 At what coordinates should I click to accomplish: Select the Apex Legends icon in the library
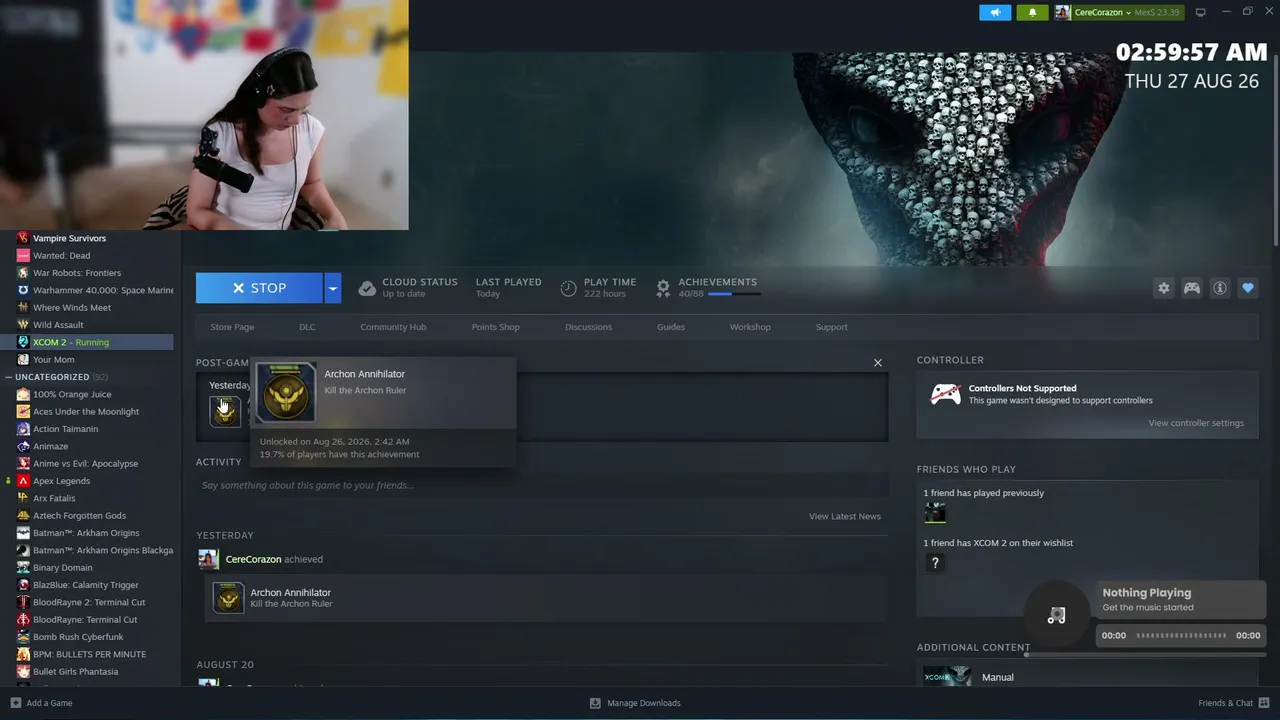pyautogui.click(x=23, y=481)
